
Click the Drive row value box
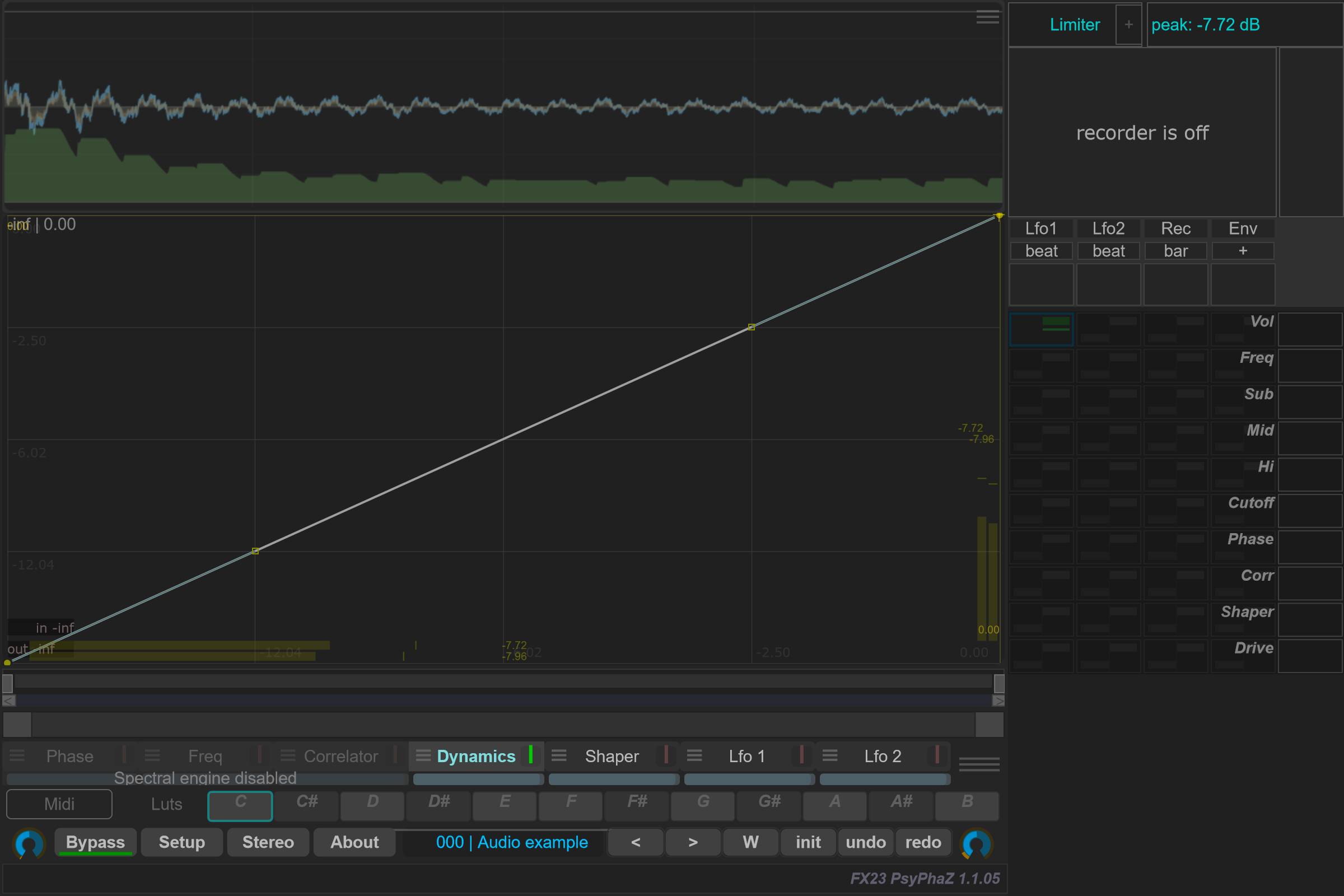[1310, 655]
